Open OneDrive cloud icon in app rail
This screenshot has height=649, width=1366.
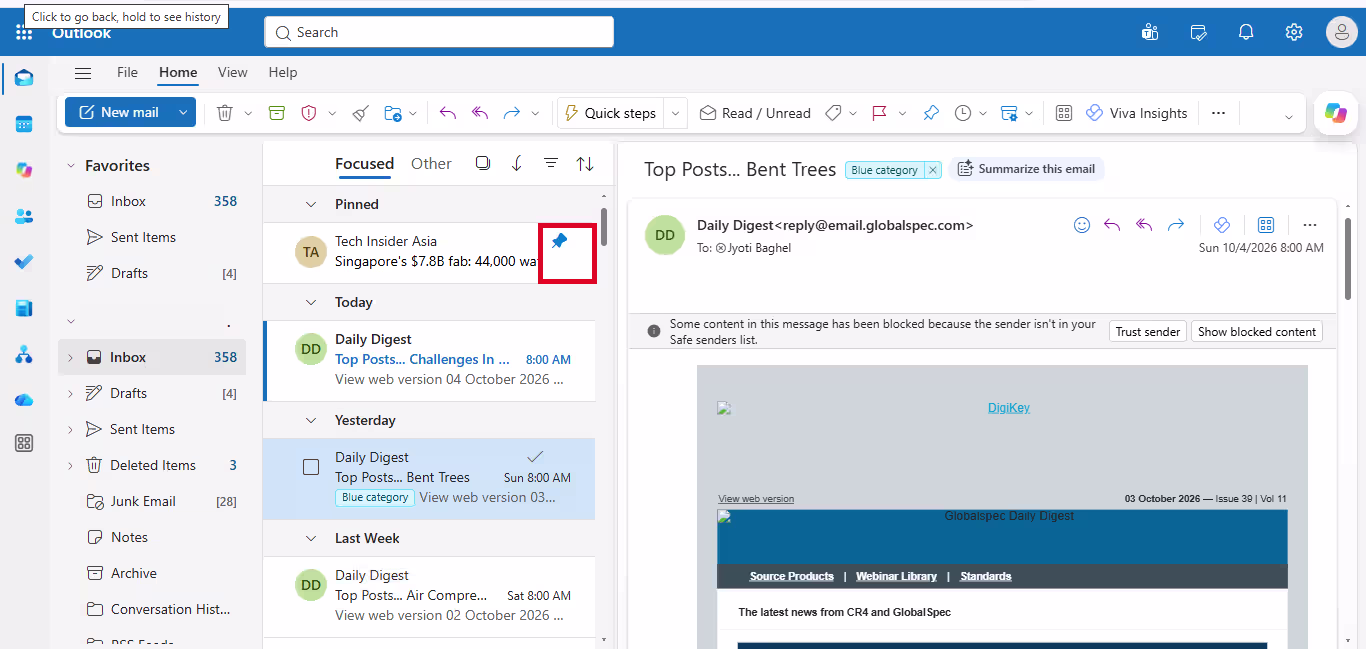point(24,399)
